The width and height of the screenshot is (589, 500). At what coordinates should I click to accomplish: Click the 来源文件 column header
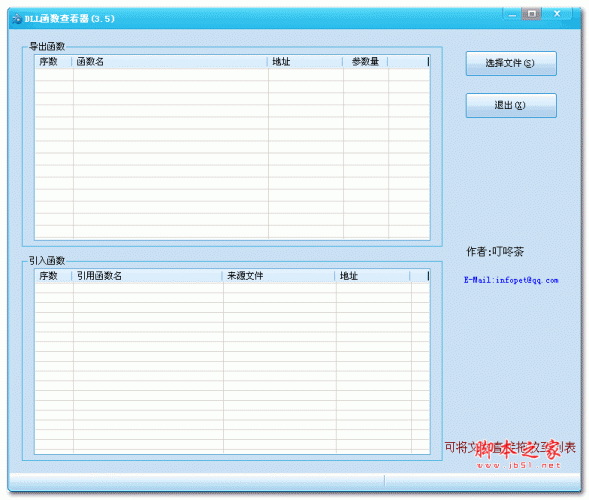coord(278,276)
